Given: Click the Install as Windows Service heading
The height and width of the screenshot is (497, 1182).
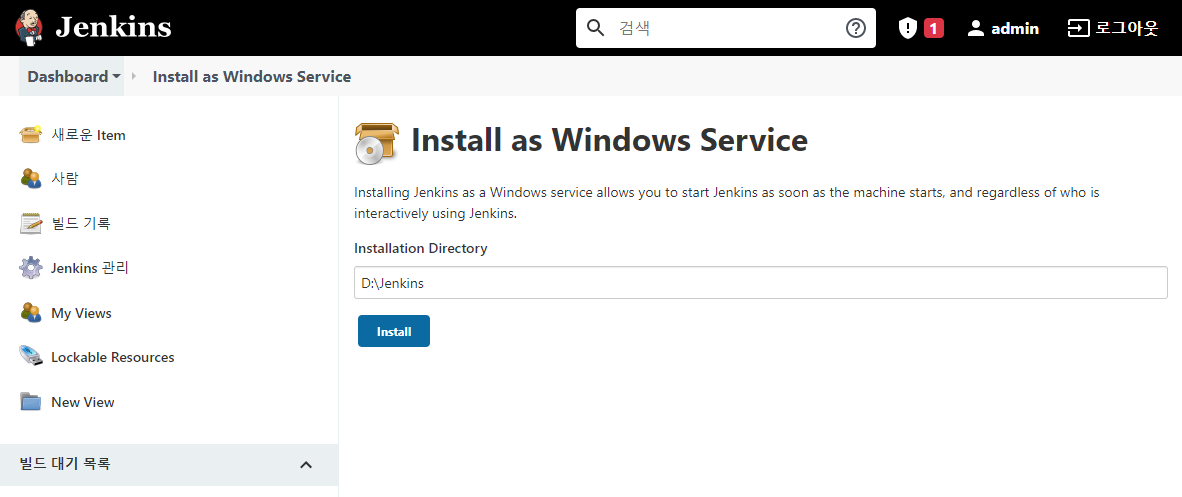Looking at the screenshot, I should pyautogui.click(x=609, y=140).
